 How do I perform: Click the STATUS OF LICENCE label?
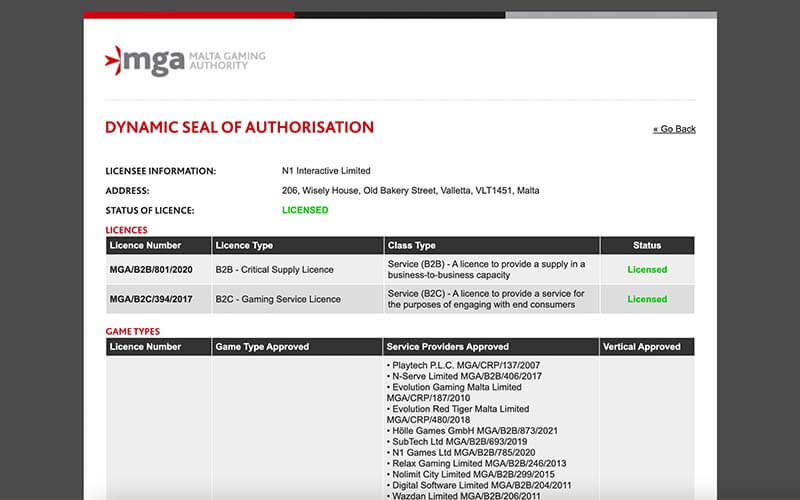point(150,211)
